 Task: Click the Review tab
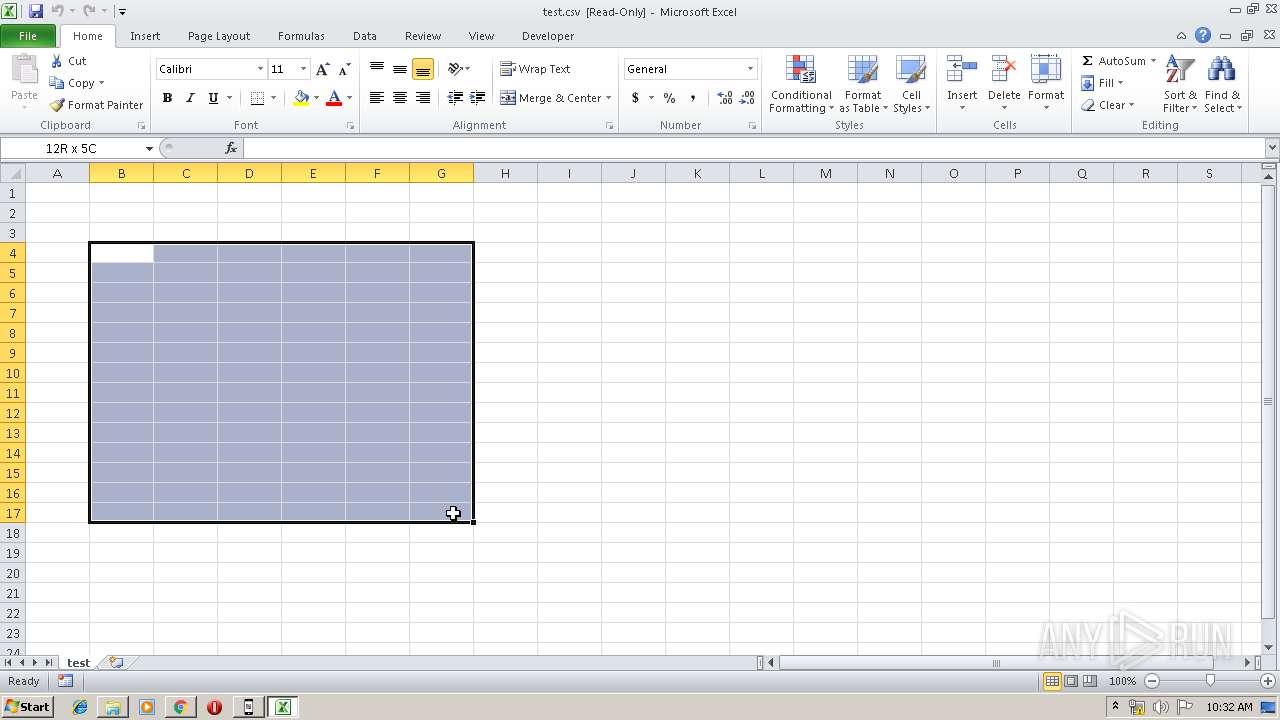423,36
